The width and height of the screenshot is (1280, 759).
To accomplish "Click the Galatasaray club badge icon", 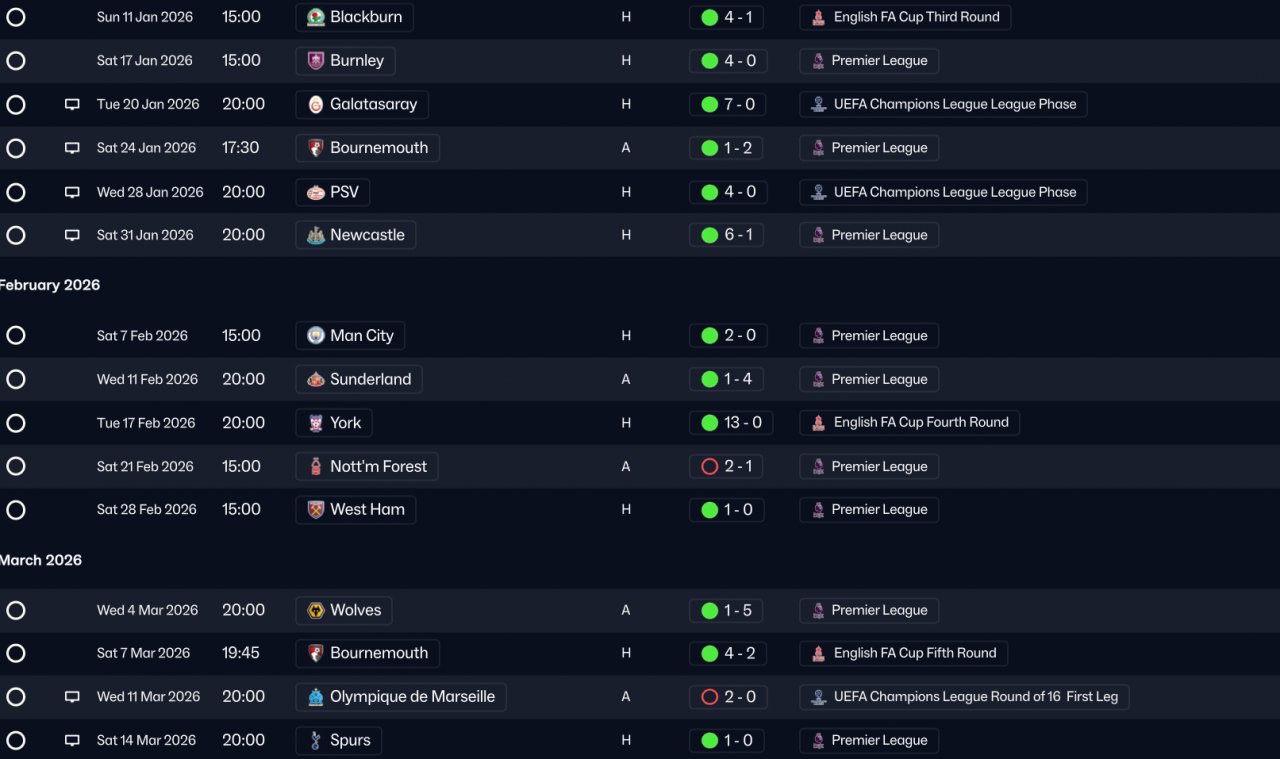I will coord(316,104).
